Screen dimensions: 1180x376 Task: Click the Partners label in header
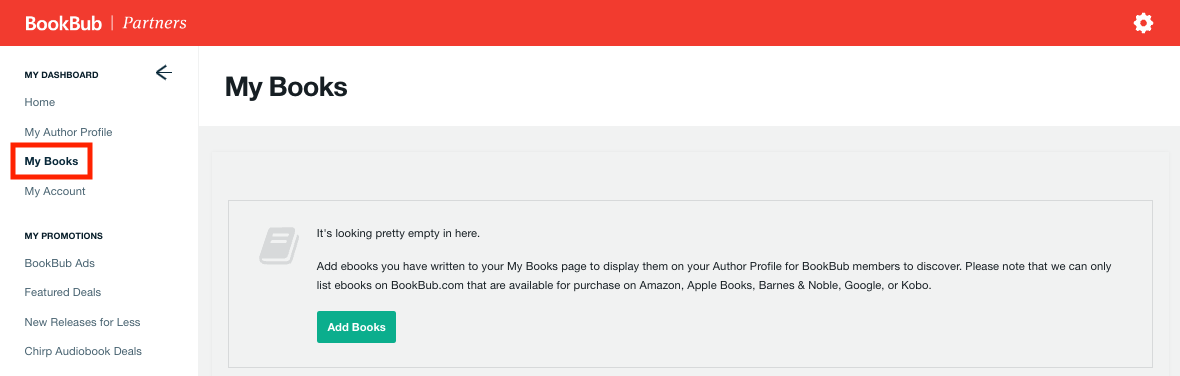154,23
